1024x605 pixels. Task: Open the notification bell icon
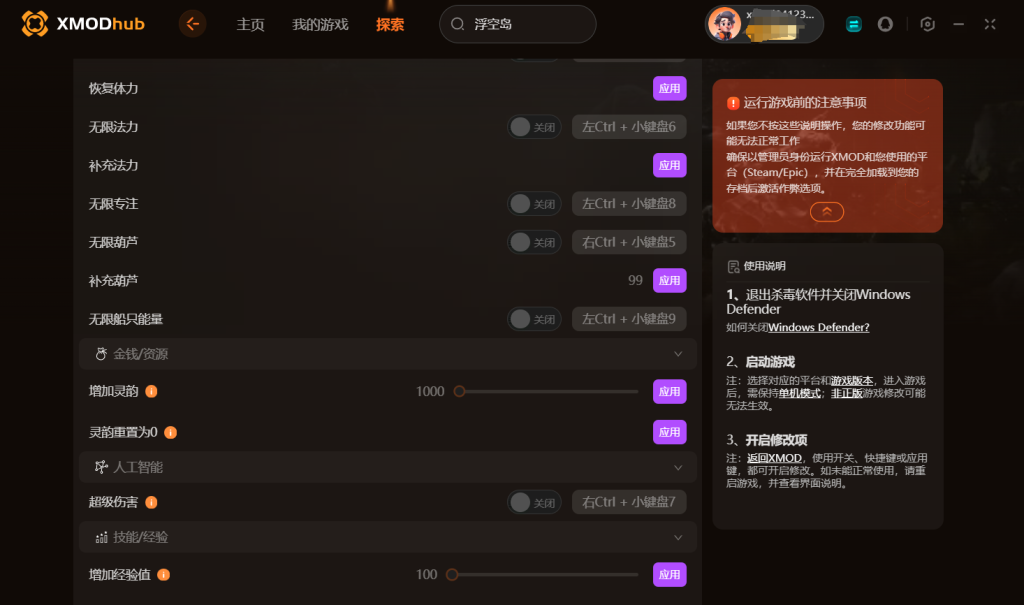(885, 24)
